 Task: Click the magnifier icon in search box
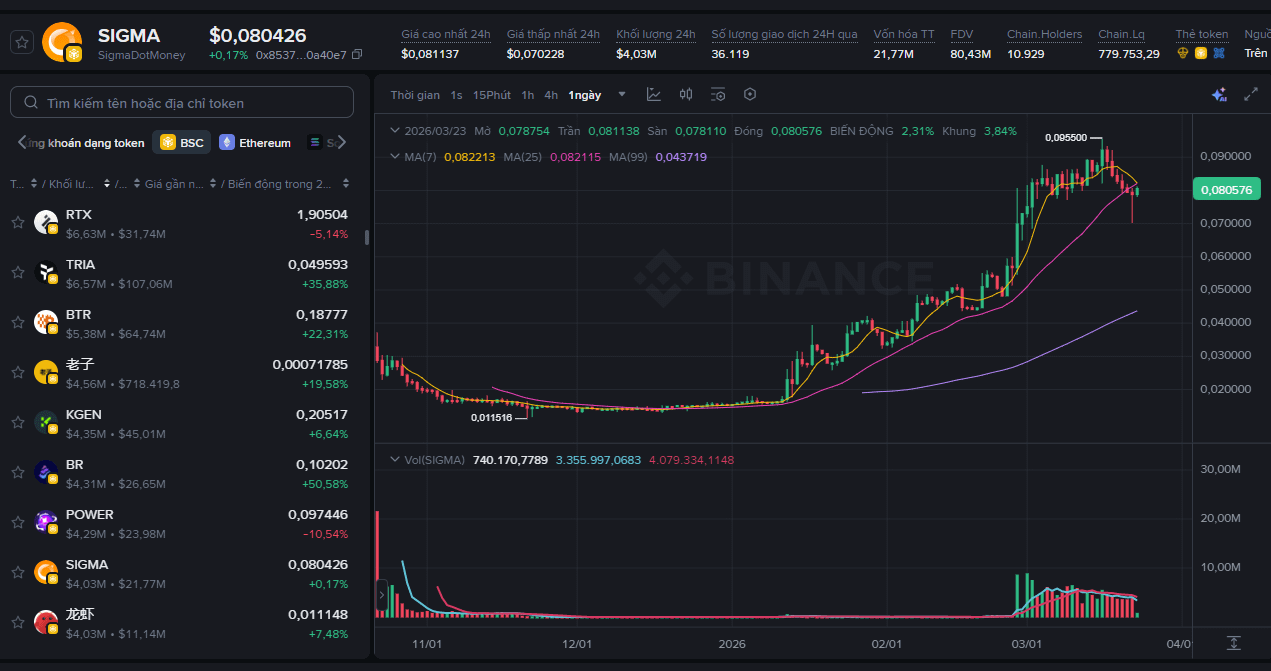point(30,103)
